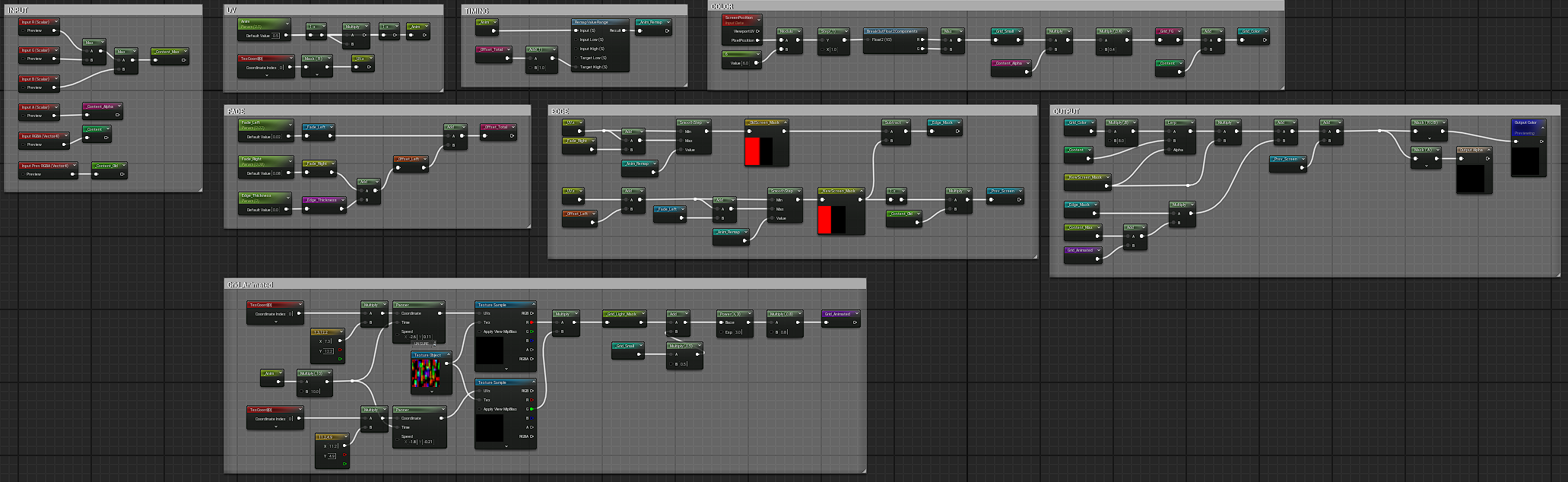1568x482 pixels.
Task: Select the COLOR comment box header
Action: [x=995, y=5]
